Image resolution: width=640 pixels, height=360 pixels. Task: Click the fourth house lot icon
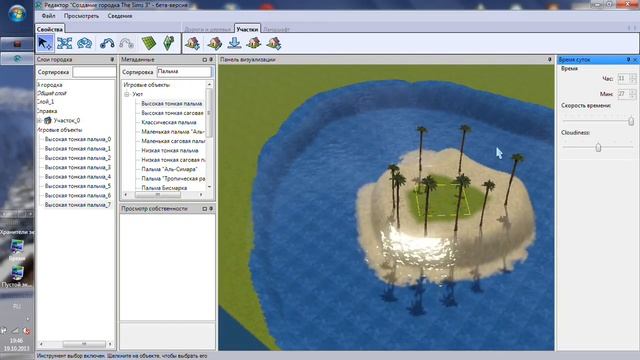(x=253, y=43)
